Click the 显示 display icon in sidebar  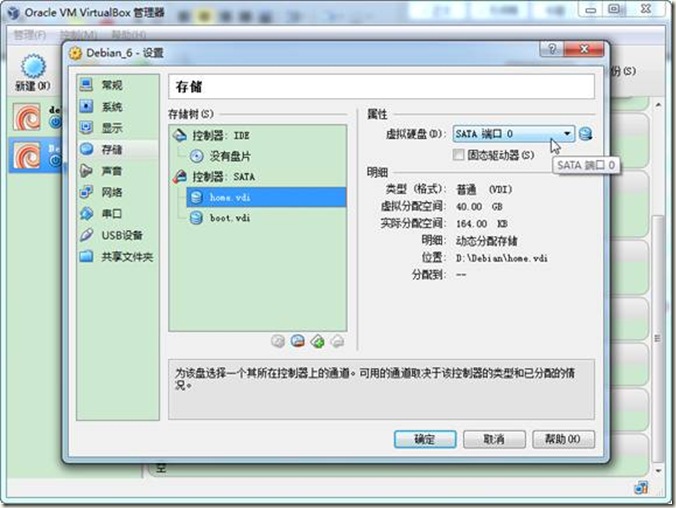[86, 128]
